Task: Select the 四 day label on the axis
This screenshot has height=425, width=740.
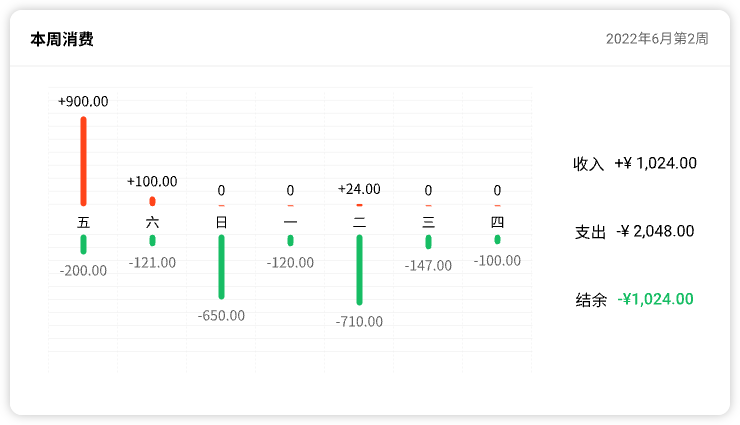Action: (497, 222)
